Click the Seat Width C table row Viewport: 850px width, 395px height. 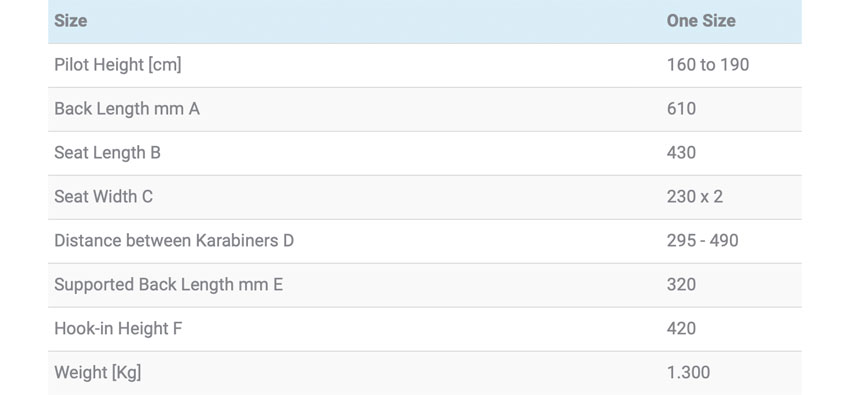(x=424, y=197)
